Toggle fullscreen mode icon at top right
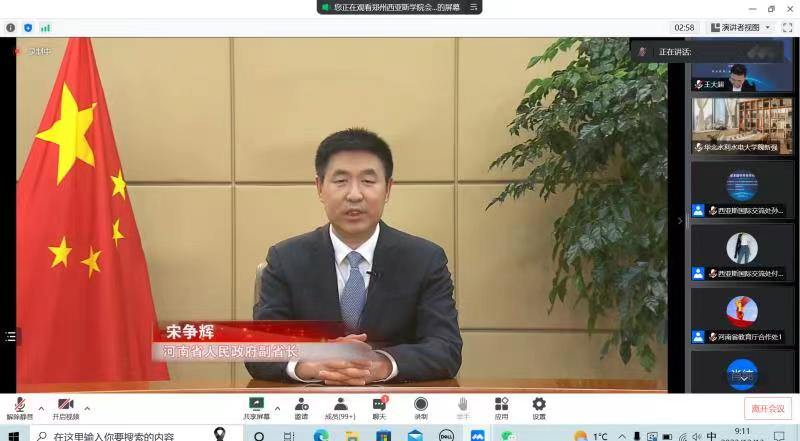The width and height of the screenshot is (800, 441). coord(787,27)
